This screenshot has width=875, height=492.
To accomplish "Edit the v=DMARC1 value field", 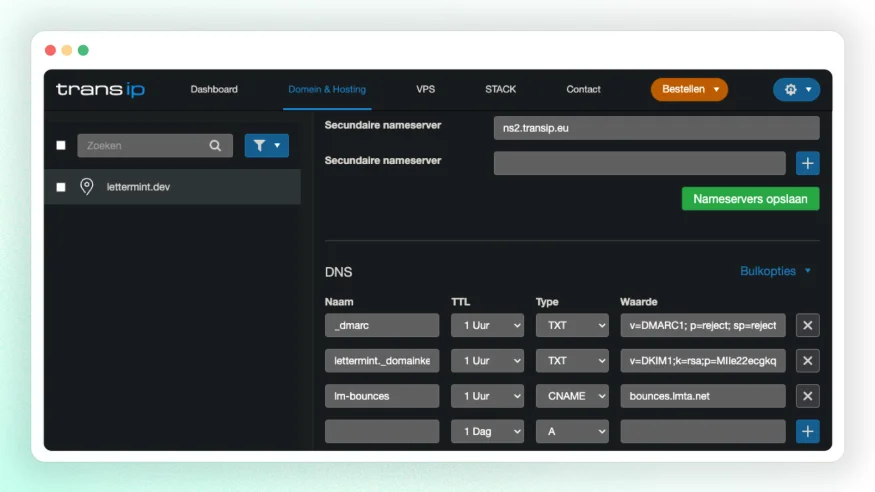I will click(x=703, y=325).
